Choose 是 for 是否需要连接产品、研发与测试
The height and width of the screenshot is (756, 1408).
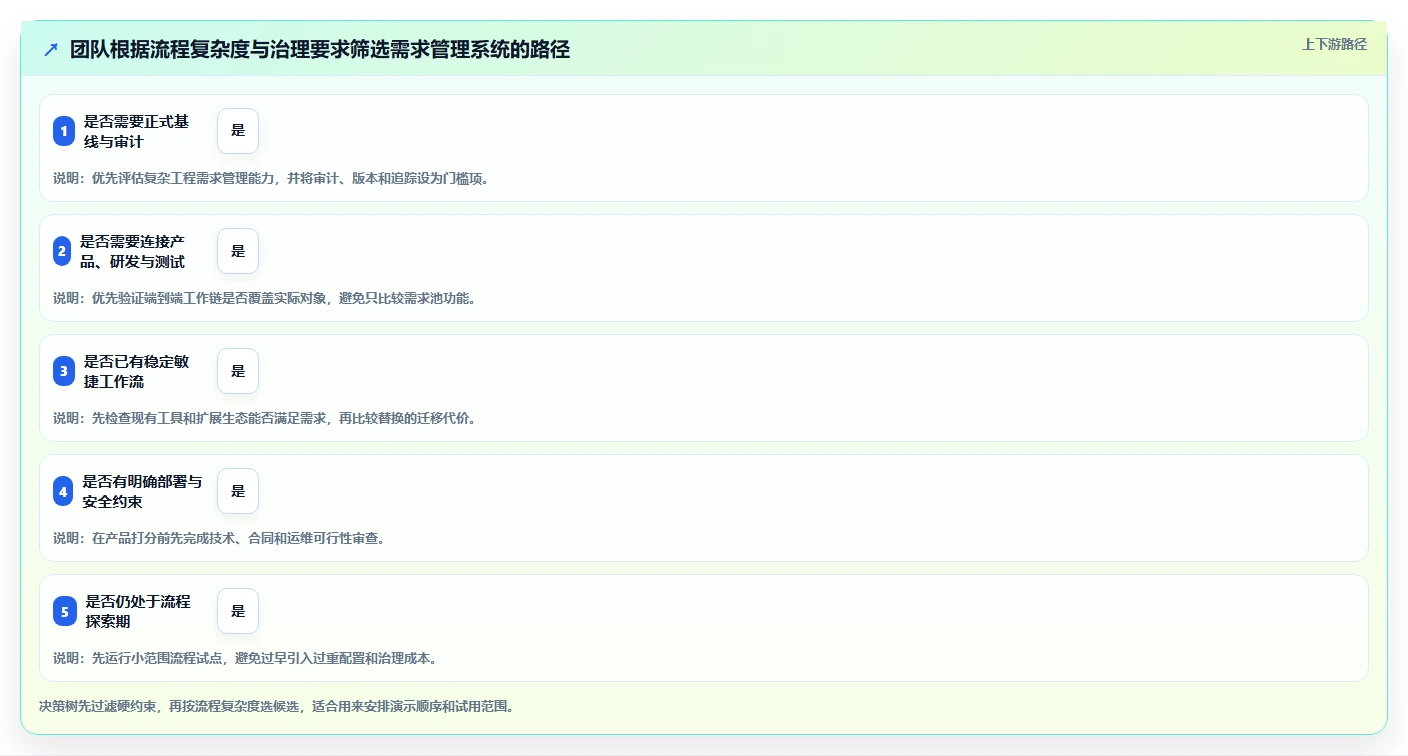pos(238,251)
